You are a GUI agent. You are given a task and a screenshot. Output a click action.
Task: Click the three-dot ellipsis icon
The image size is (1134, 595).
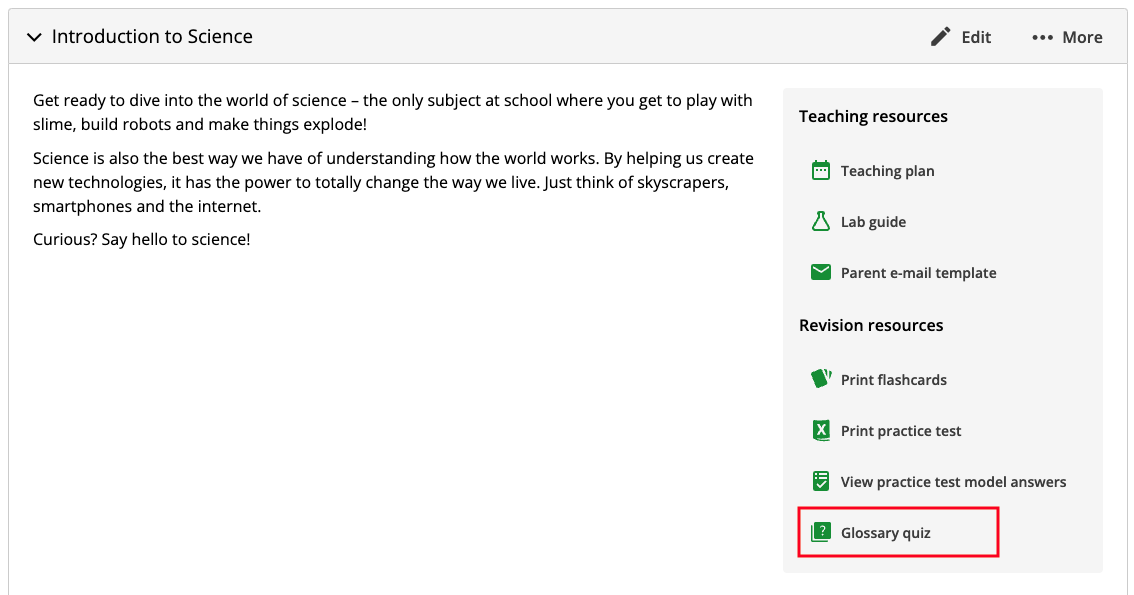coord(1042,37)
